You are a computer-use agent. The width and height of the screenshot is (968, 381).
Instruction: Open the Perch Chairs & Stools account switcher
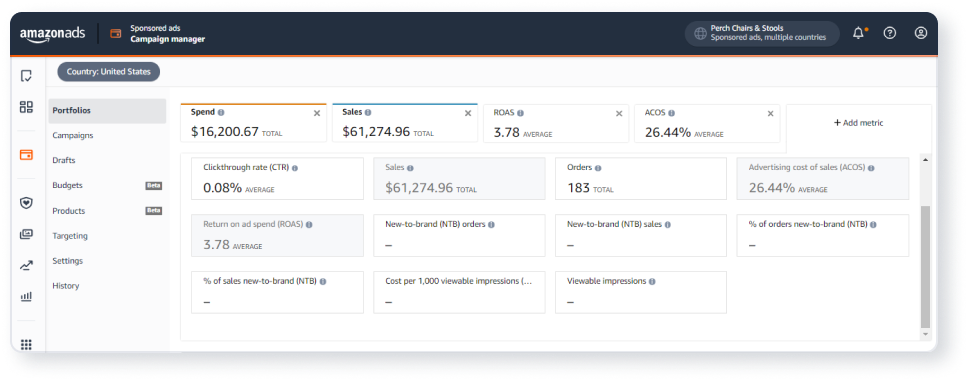762,33
